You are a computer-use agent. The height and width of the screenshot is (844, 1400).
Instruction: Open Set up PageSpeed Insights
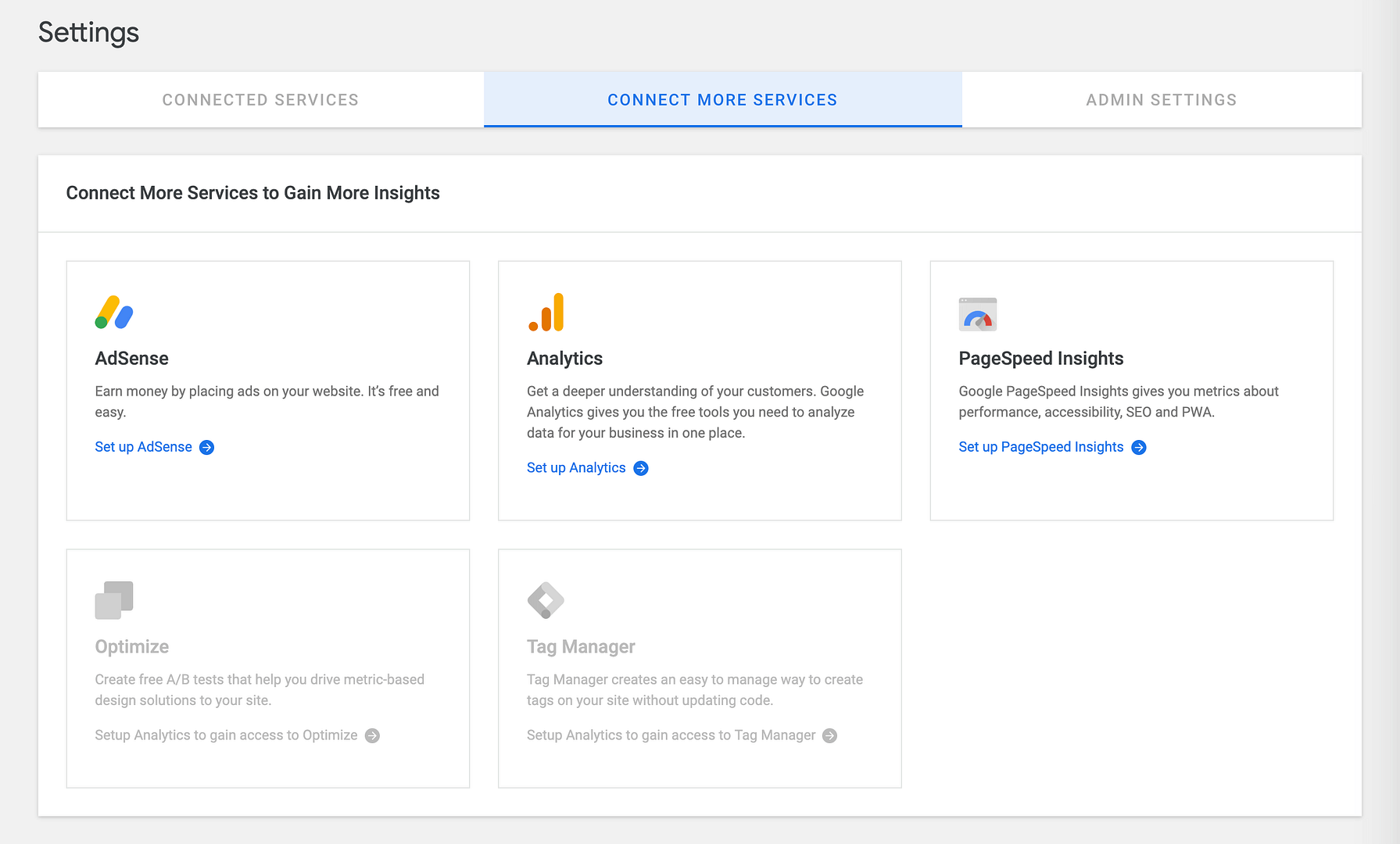point(1040,447)
